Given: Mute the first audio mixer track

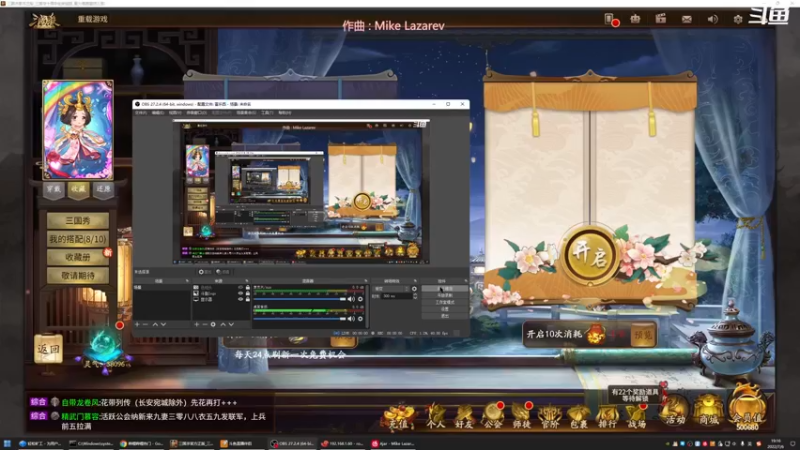Looking at the screenshot, I should click(352, 299).
